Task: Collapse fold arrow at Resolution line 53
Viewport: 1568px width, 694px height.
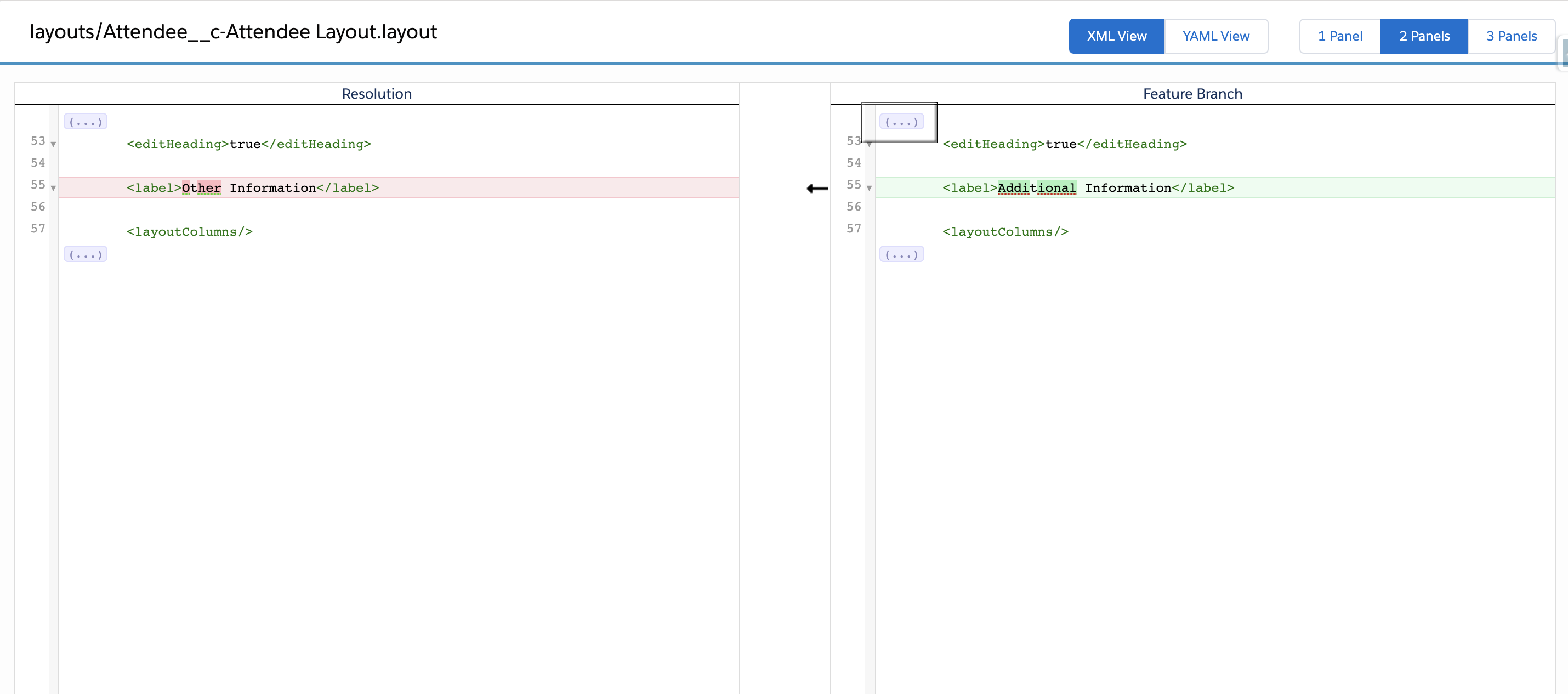Action: [x=54, y=144]
